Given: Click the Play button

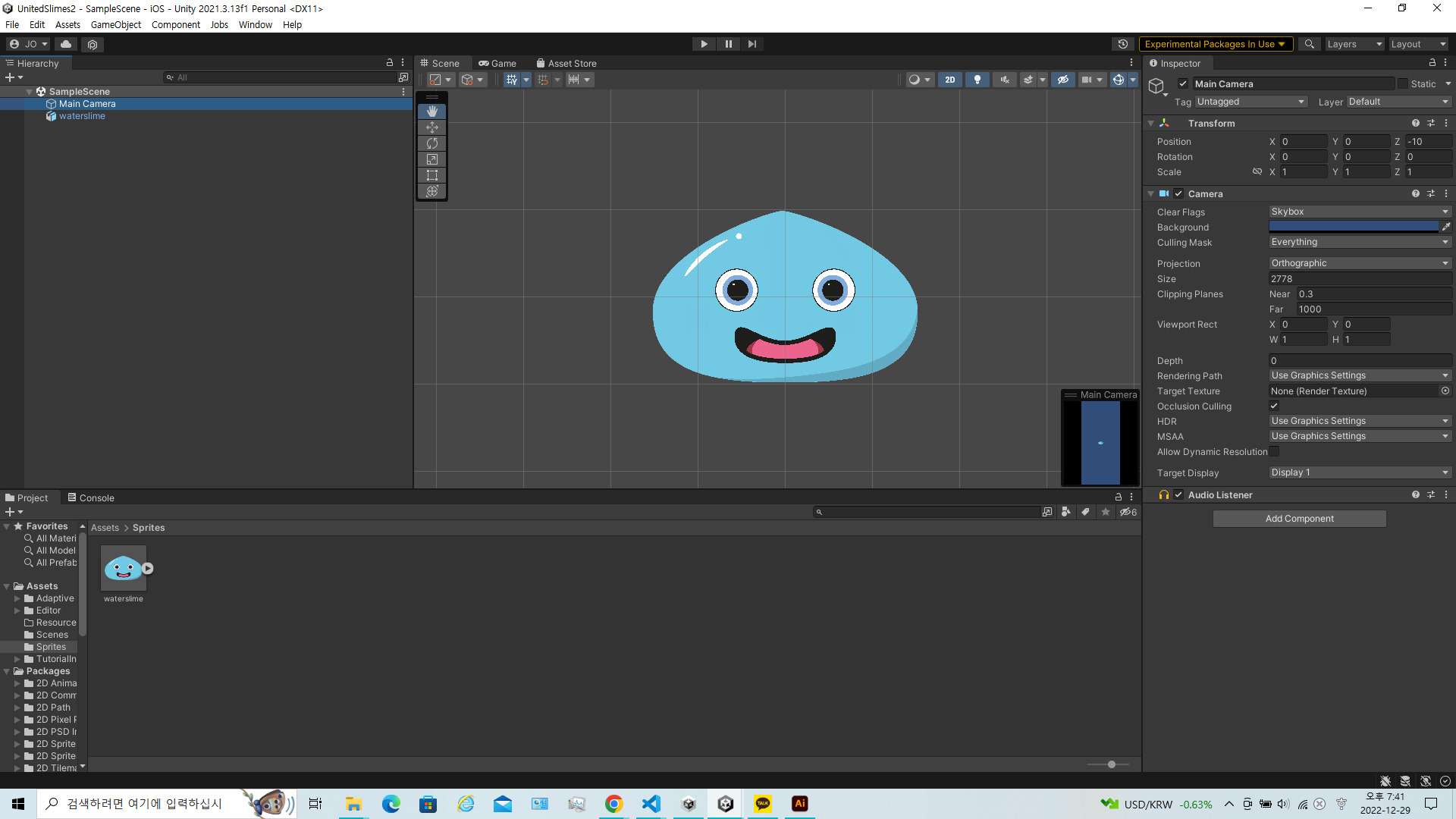Looking at the screenshot, I should [x=704, y=44].
